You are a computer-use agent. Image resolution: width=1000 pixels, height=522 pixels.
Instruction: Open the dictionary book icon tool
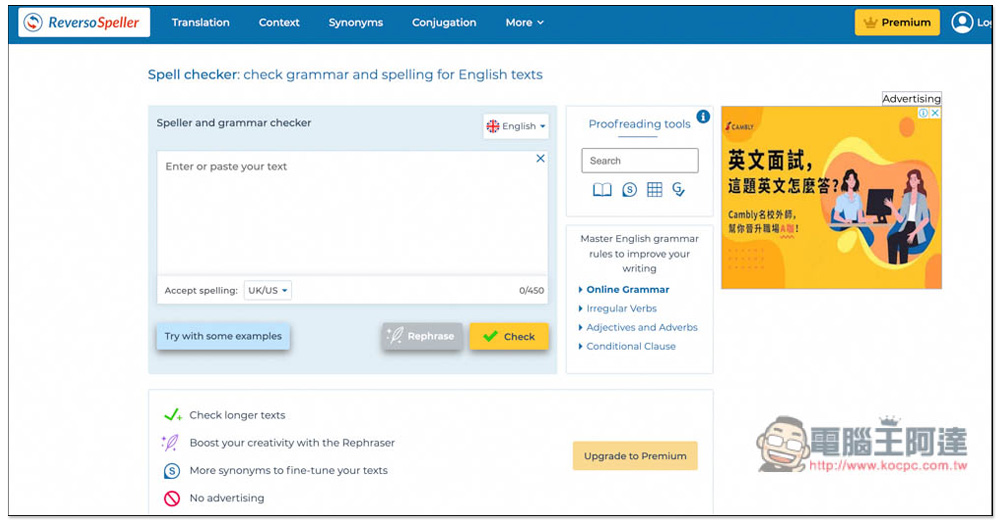tap(602, 190)
